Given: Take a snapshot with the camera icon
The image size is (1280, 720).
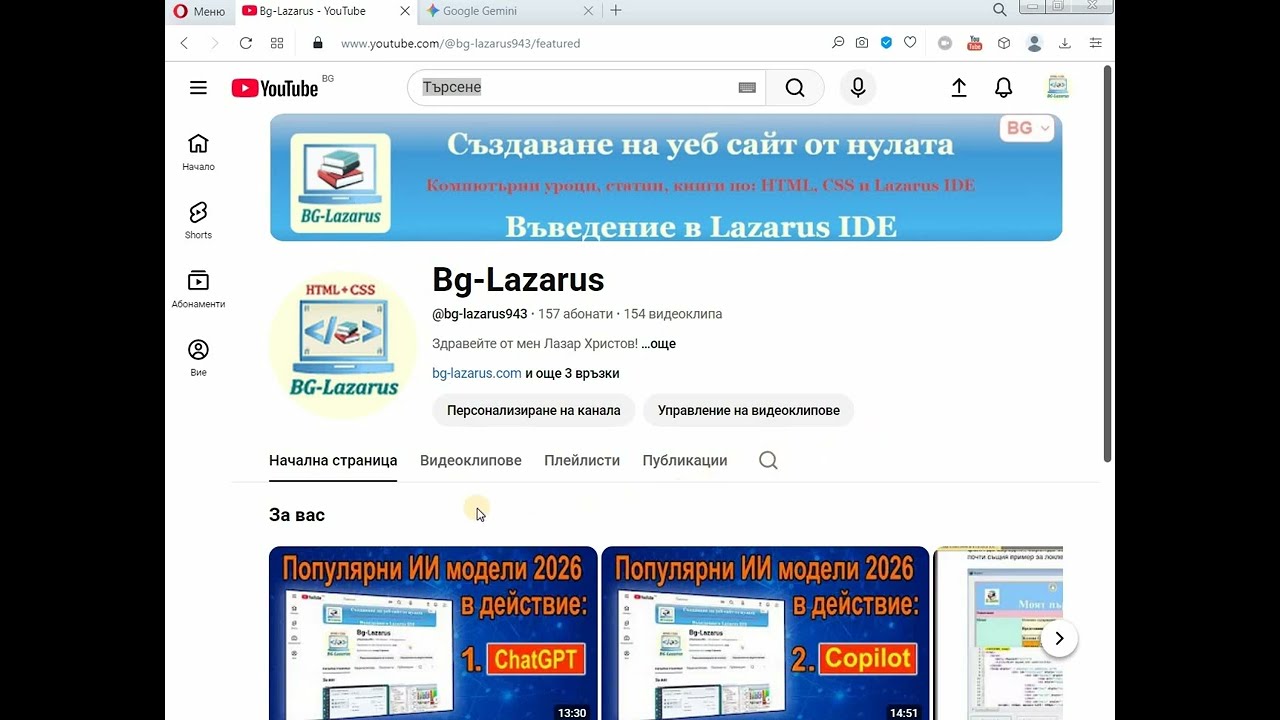Looking at the screenshot, I should [862, 43].
